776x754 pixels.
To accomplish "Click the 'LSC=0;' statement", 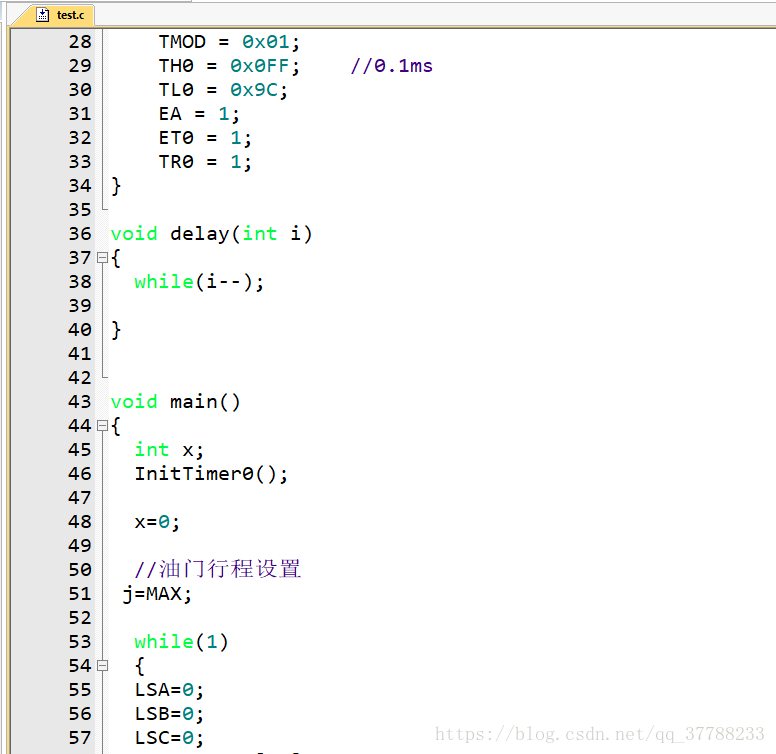I will (x=169, y=738).
